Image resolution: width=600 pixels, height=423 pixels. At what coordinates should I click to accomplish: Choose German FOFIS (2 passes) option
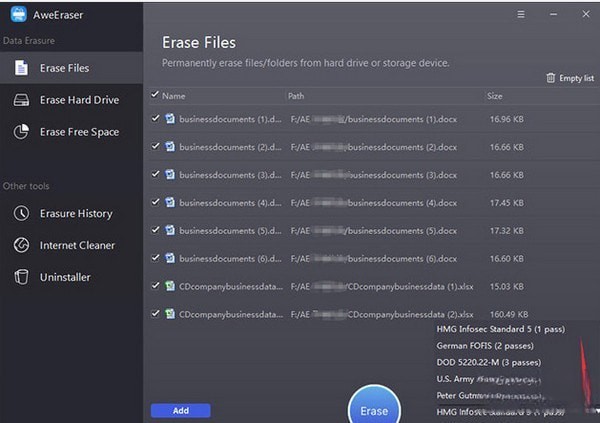(485, 346)
